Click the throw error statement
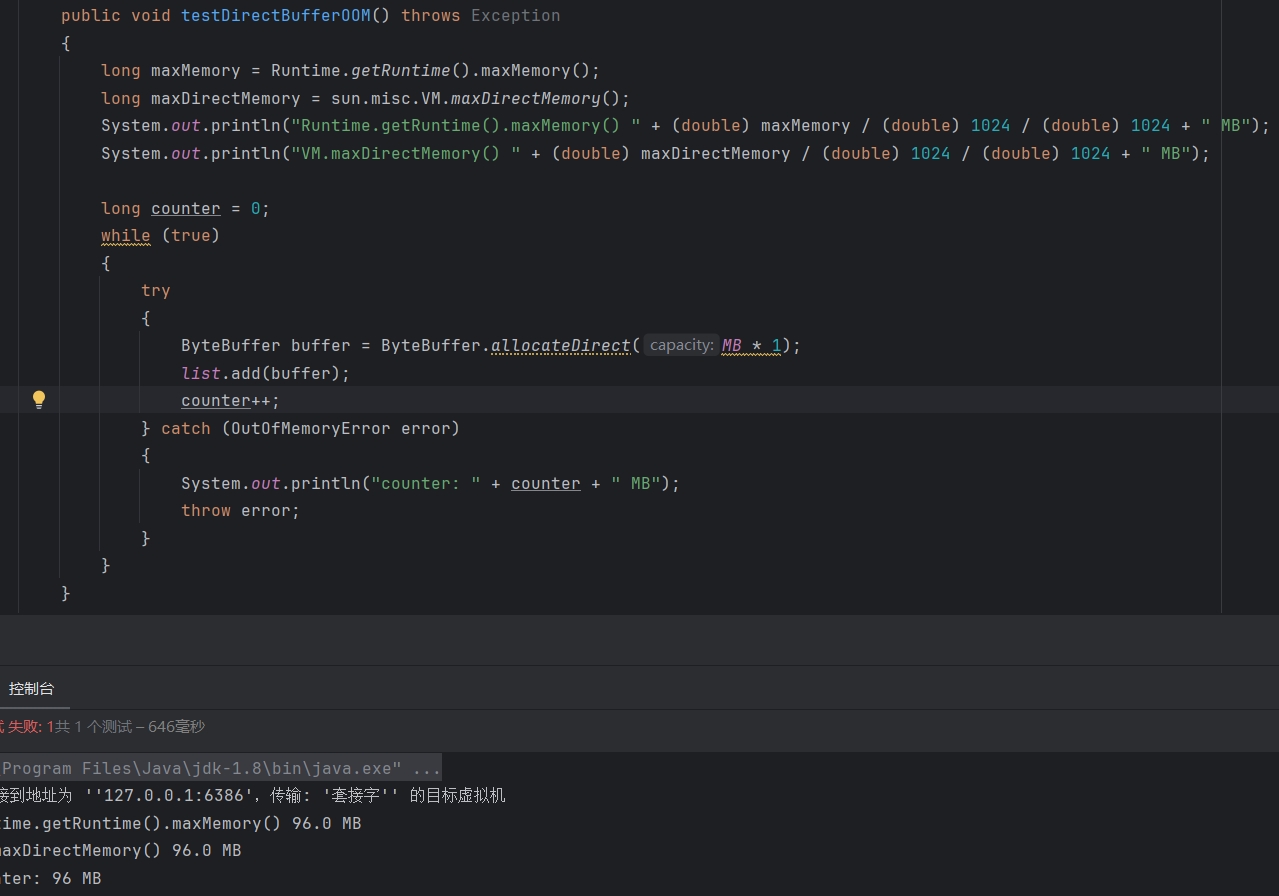Screen dimensions: 1279x896 pos(240,511)
